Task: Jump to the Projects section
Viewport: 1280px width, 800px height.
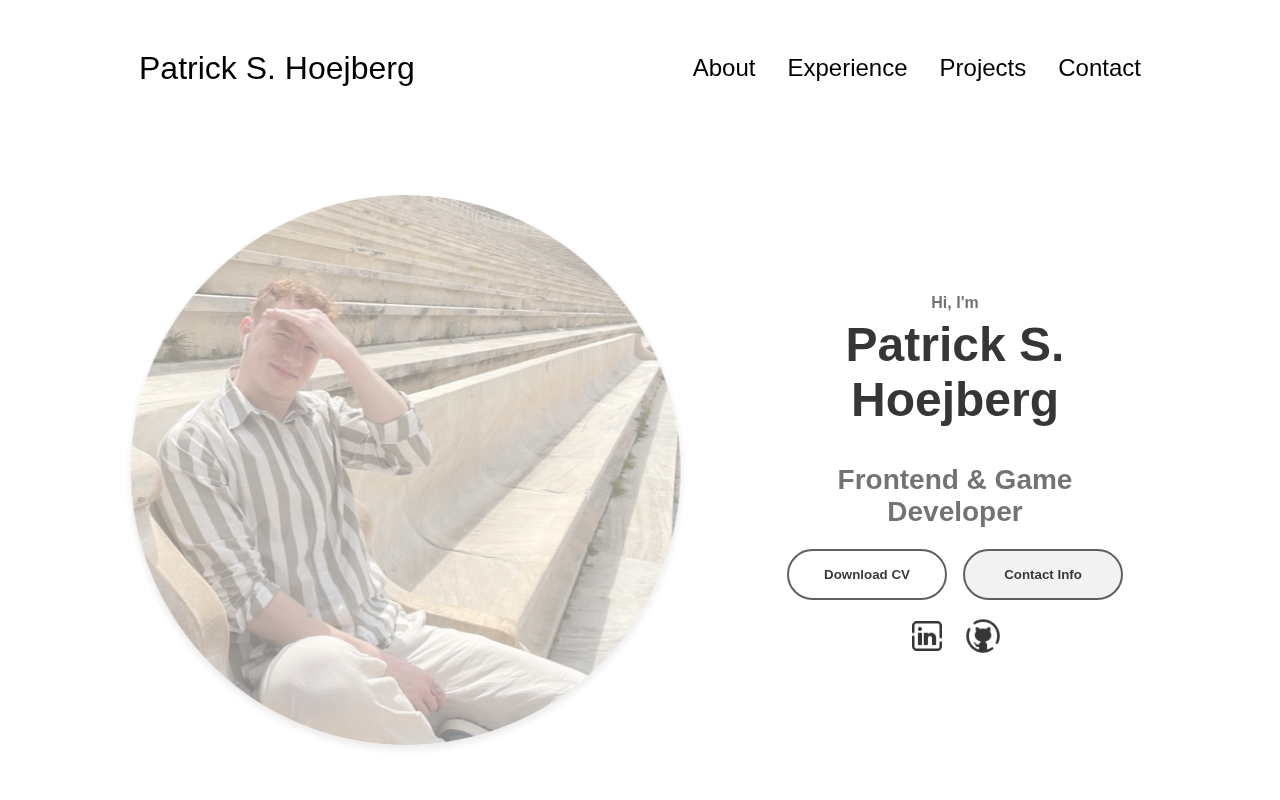Action: point(982,67)
